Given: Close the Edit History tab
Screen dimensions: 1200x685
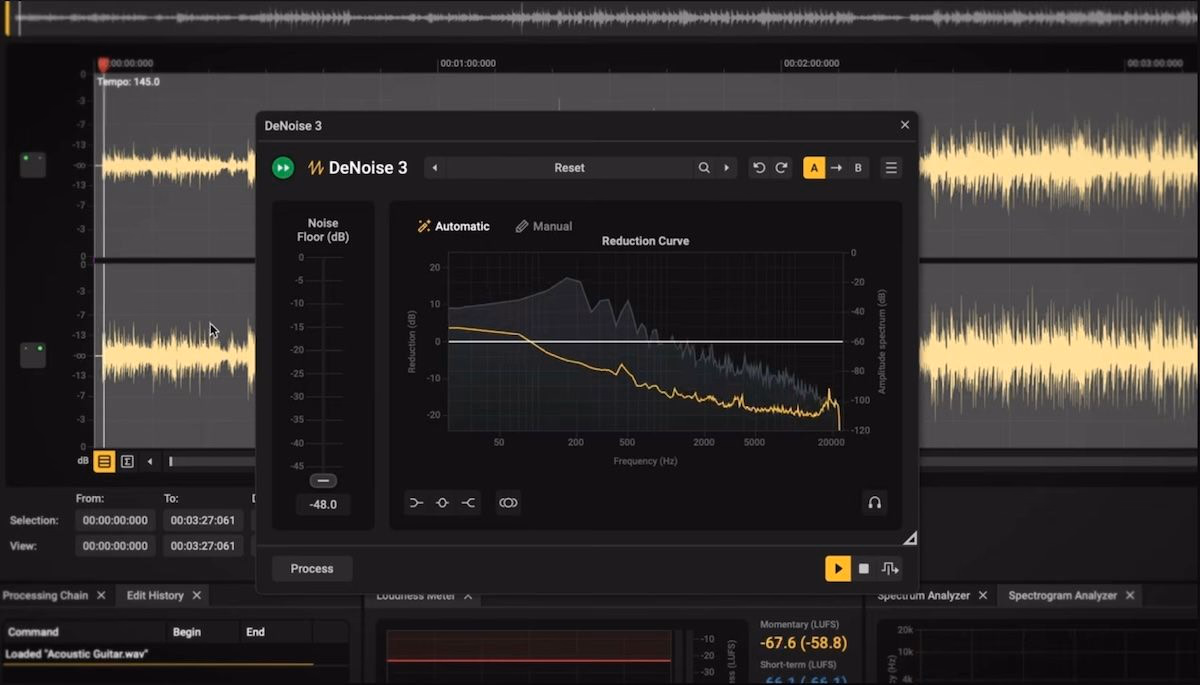Looking at the screenshot, I should point(197,595).
